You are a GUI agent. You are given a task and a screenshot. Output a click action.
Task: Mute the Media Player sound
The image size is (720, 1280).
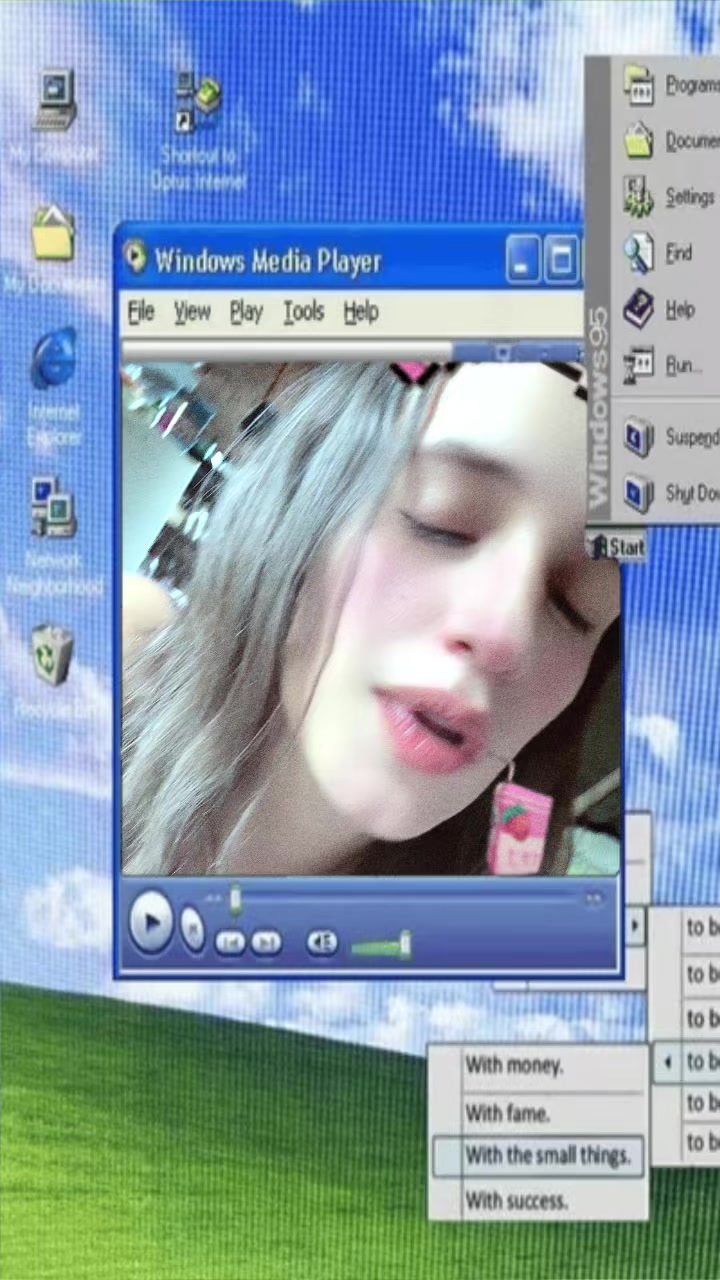322,942
